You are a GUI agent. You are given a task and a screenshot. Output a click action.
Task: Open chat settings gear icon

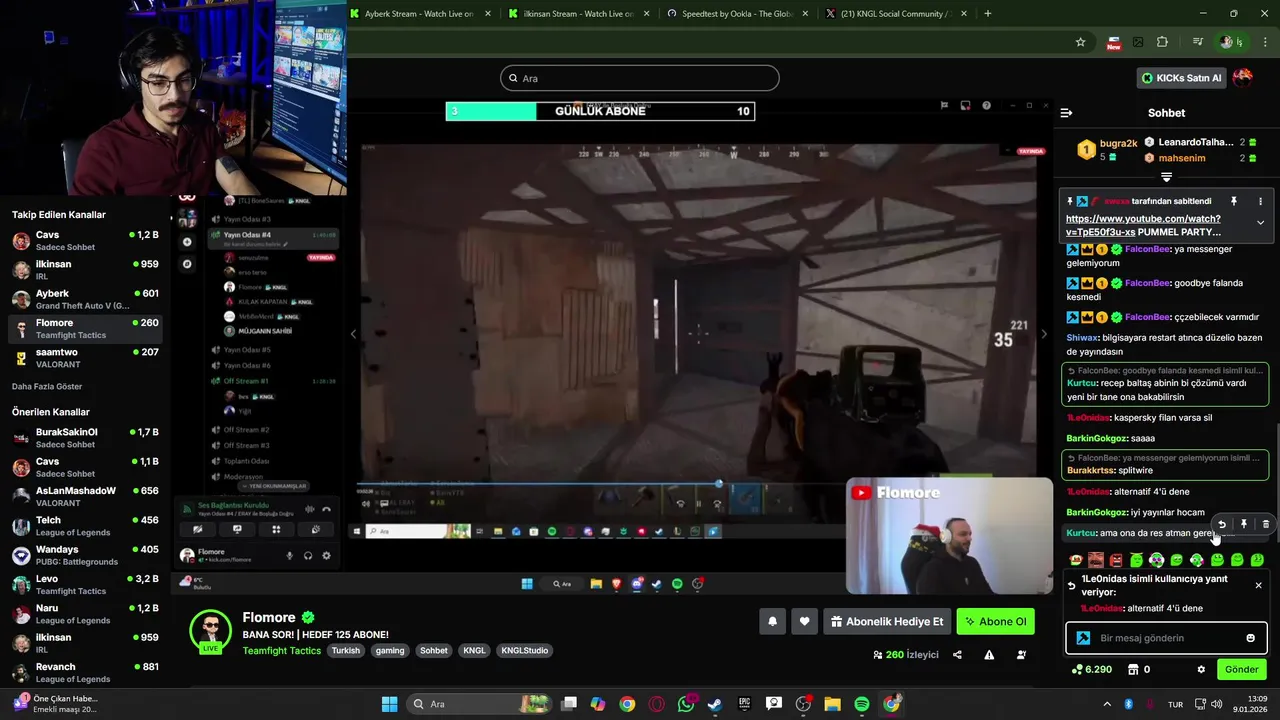(x=1201, y=669)
